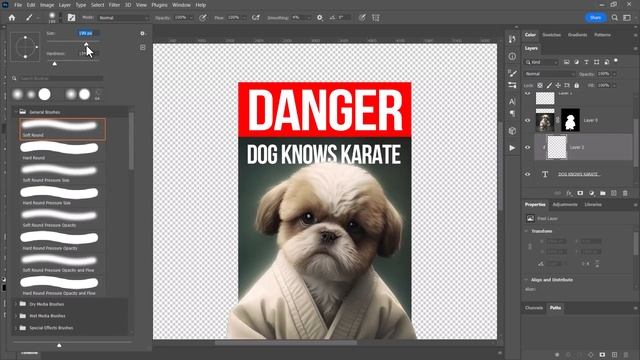Click the Search Brushes field
Screen dimensions: 640x360
61,78
